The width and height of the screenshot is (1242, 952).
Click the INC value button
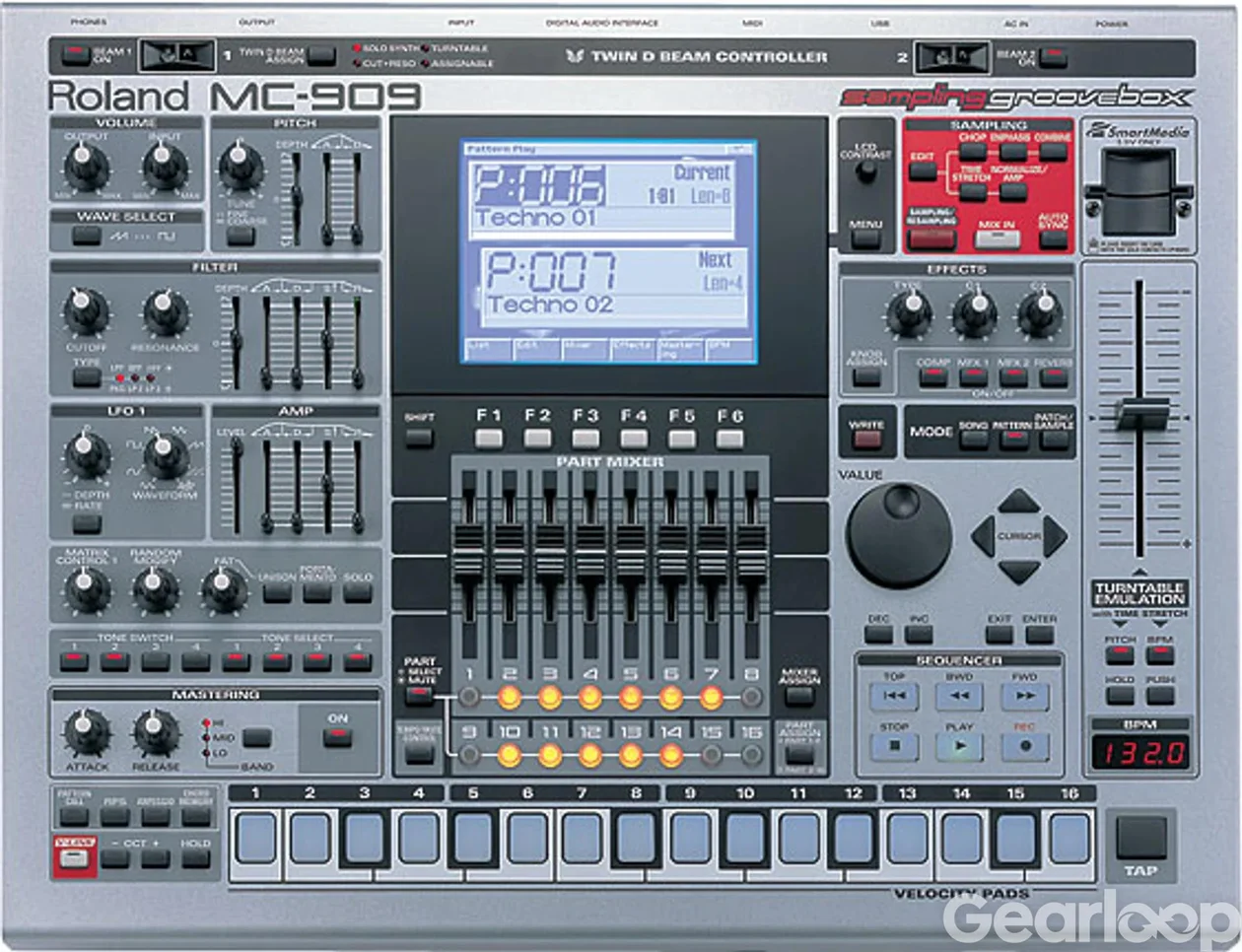click(x=920, y=635)
